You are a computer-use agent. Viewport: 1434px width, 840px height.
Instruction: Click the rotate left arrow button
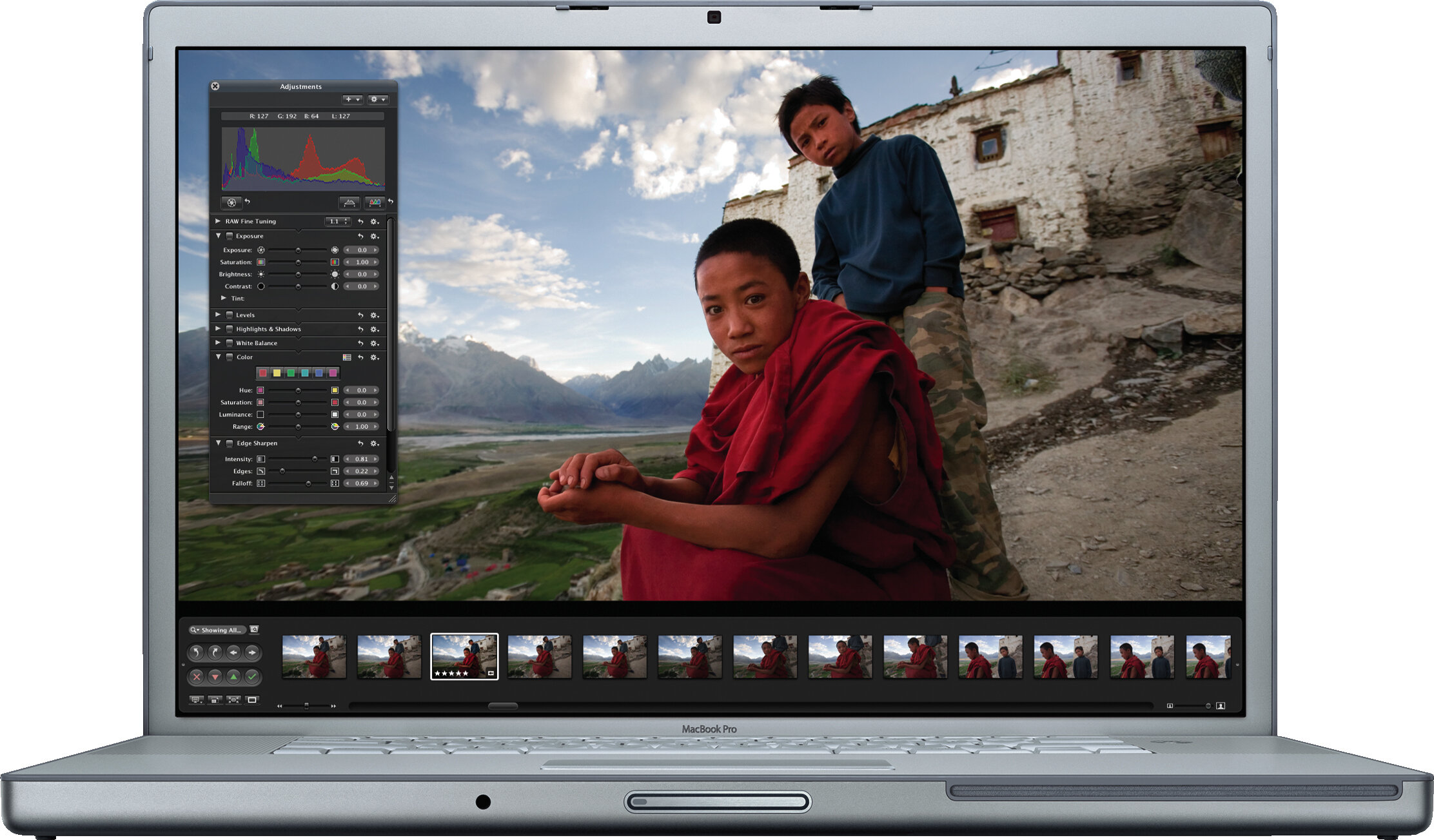coord(197,652)
